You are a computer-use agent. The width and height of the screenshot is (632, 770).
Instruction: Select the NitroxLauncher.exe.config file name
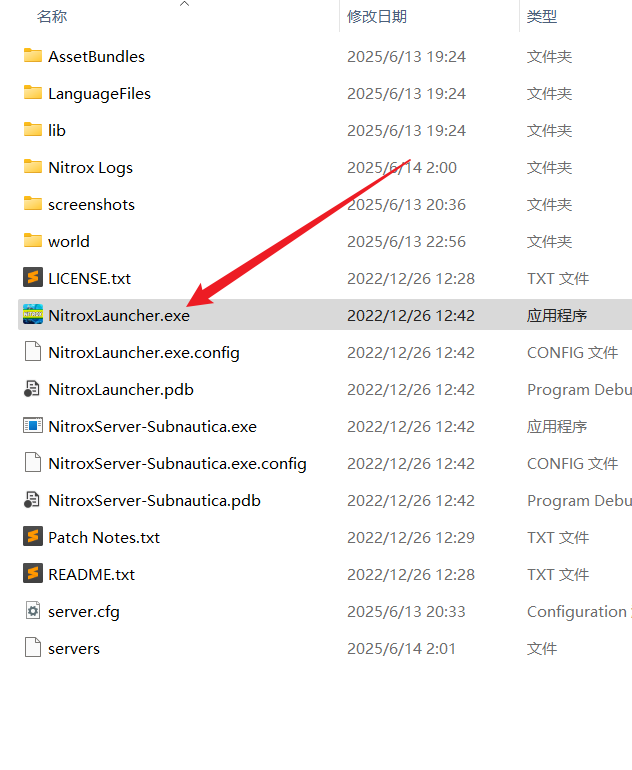coord(144,353)
